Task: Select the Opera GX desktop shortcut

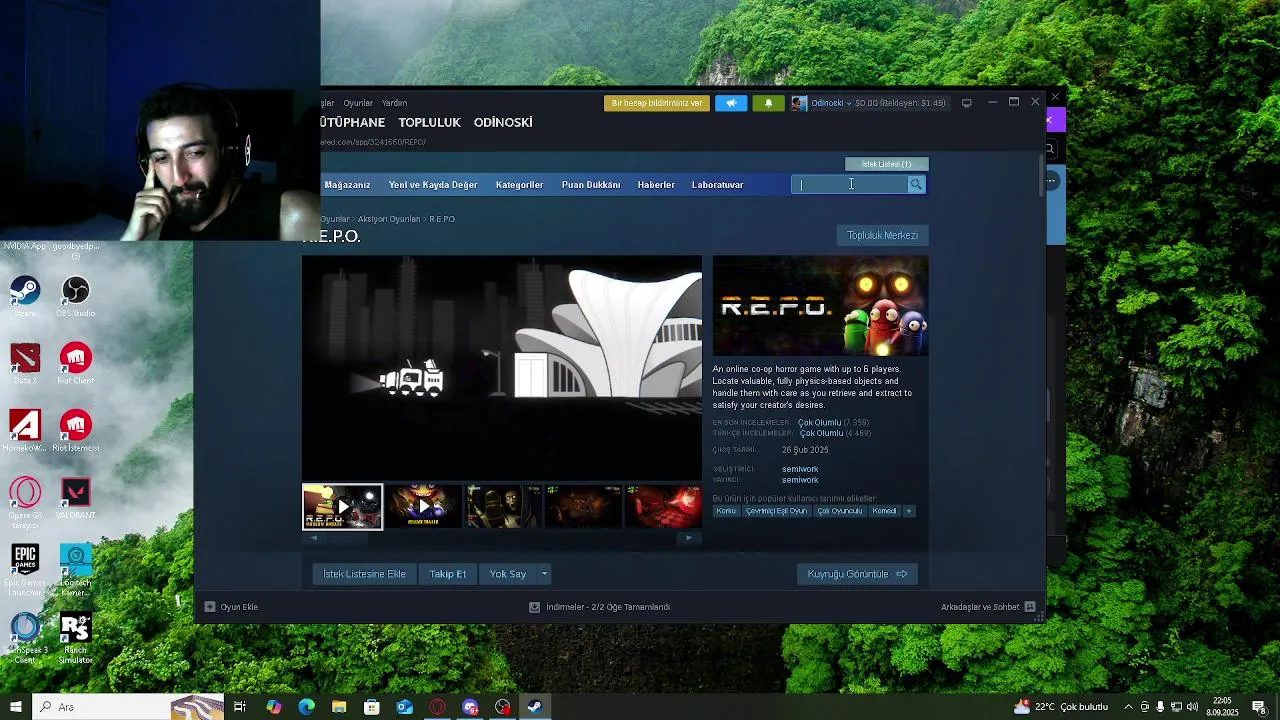Action: point(25,503)
